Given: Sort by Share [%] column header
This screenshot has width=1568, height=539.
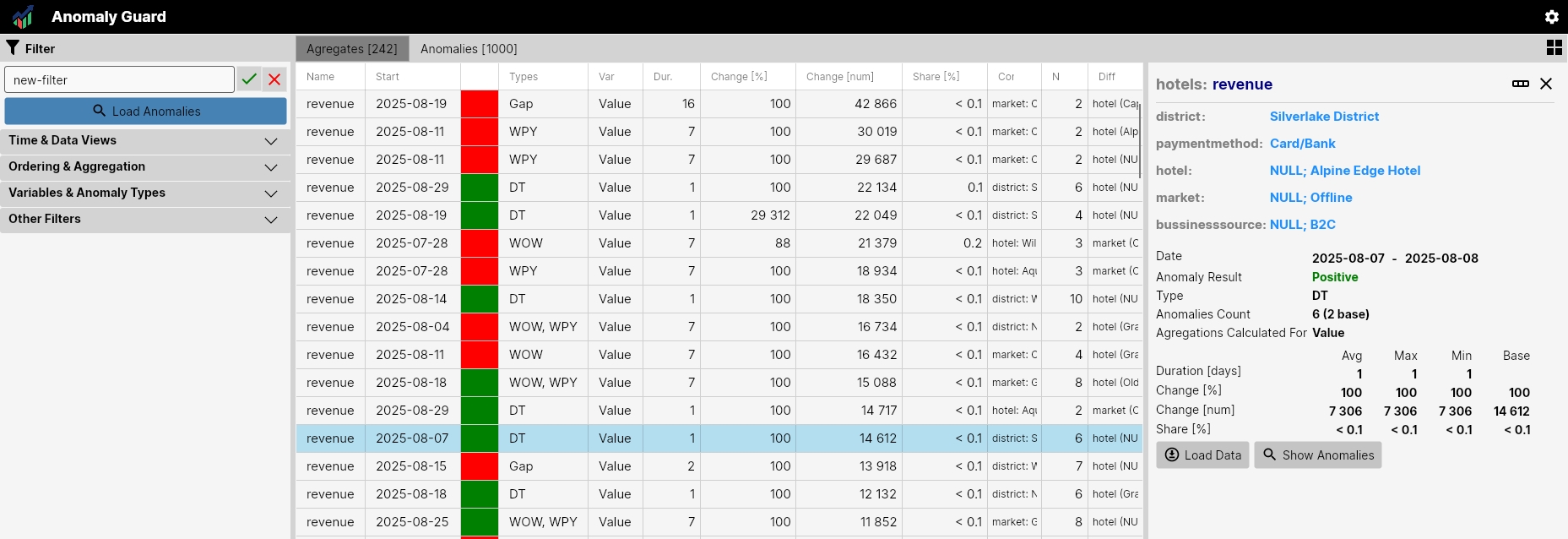Looking at the screenshot, I should click(944, 76).
